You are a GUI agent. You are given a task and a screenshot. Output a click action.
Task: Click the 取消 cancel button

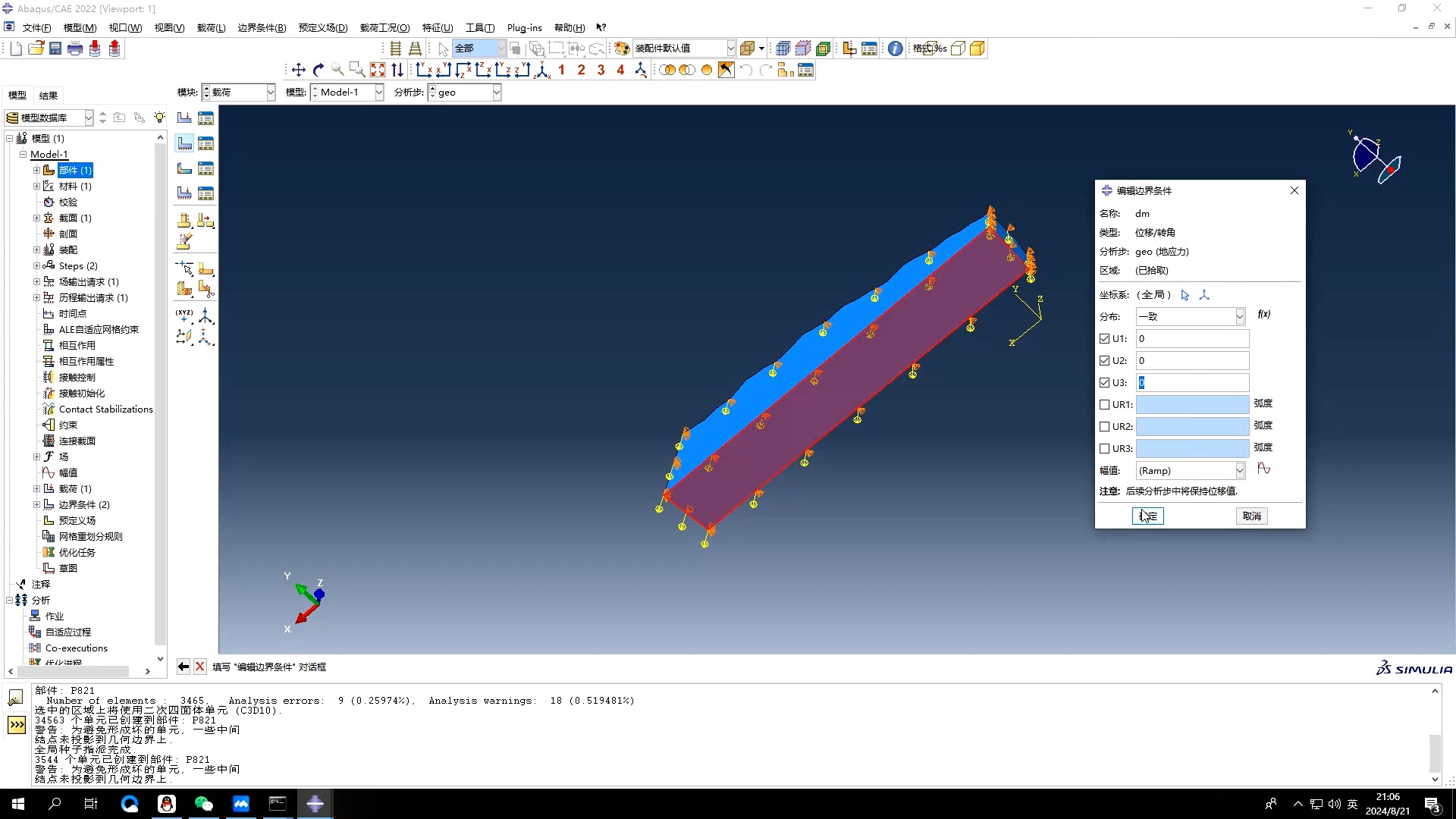(x=1251, y=516)
